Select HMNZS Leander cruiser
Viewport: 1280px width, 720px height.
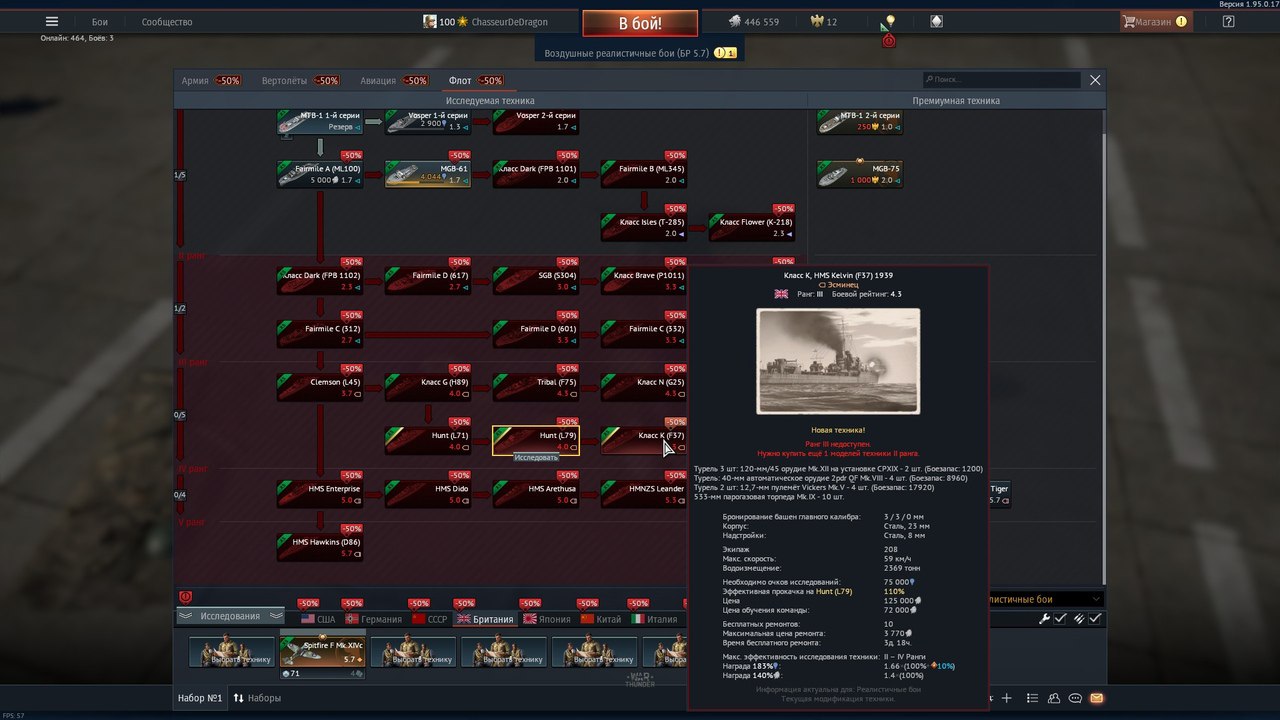pos(644,494)
